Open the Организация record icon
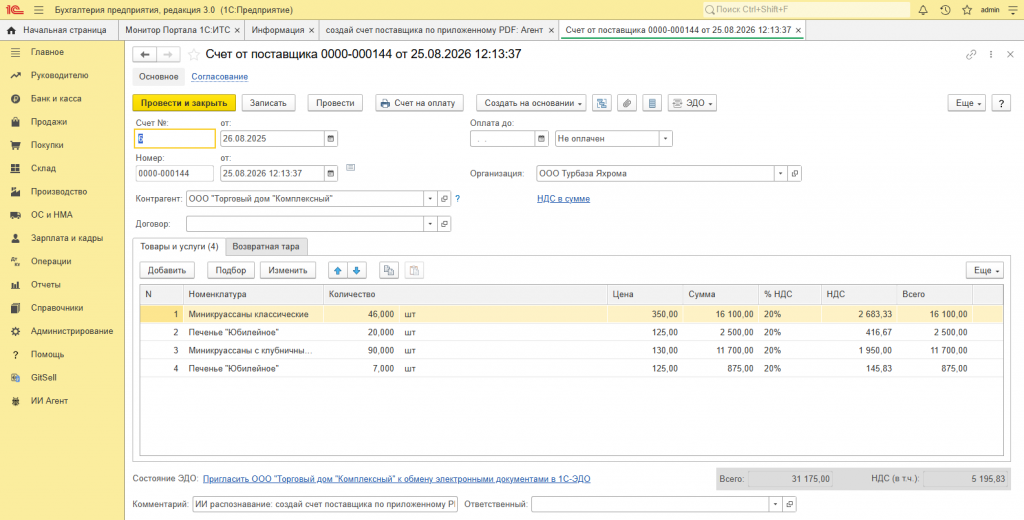This screenshot has width=1024, height=520. 794,174
